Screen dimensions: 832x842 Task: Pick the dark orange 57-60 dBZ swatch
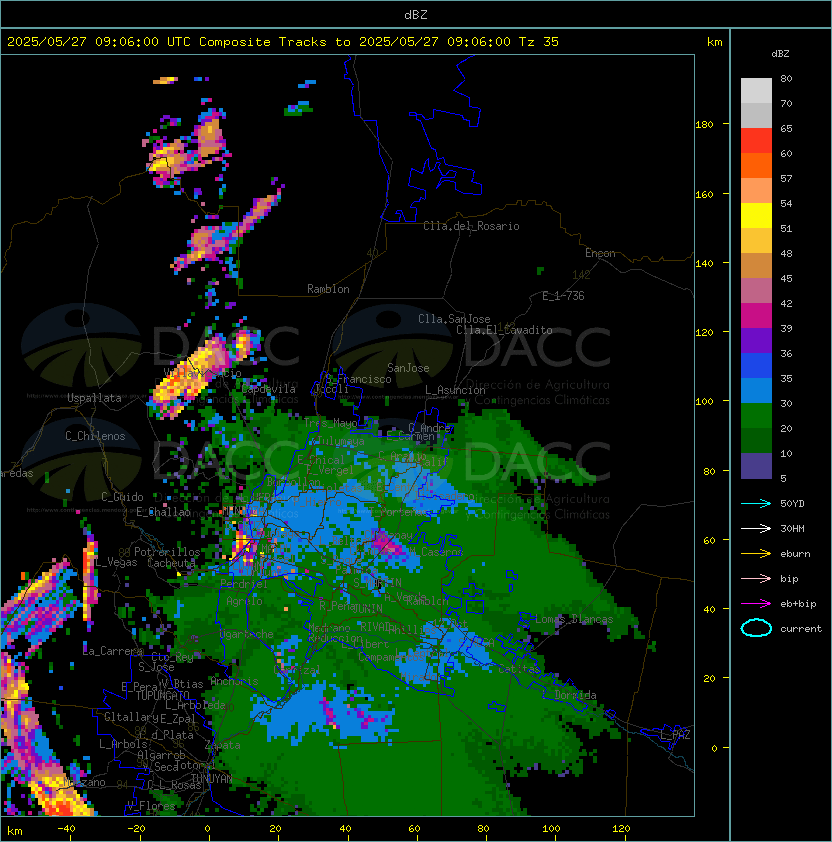coord(756,166)
